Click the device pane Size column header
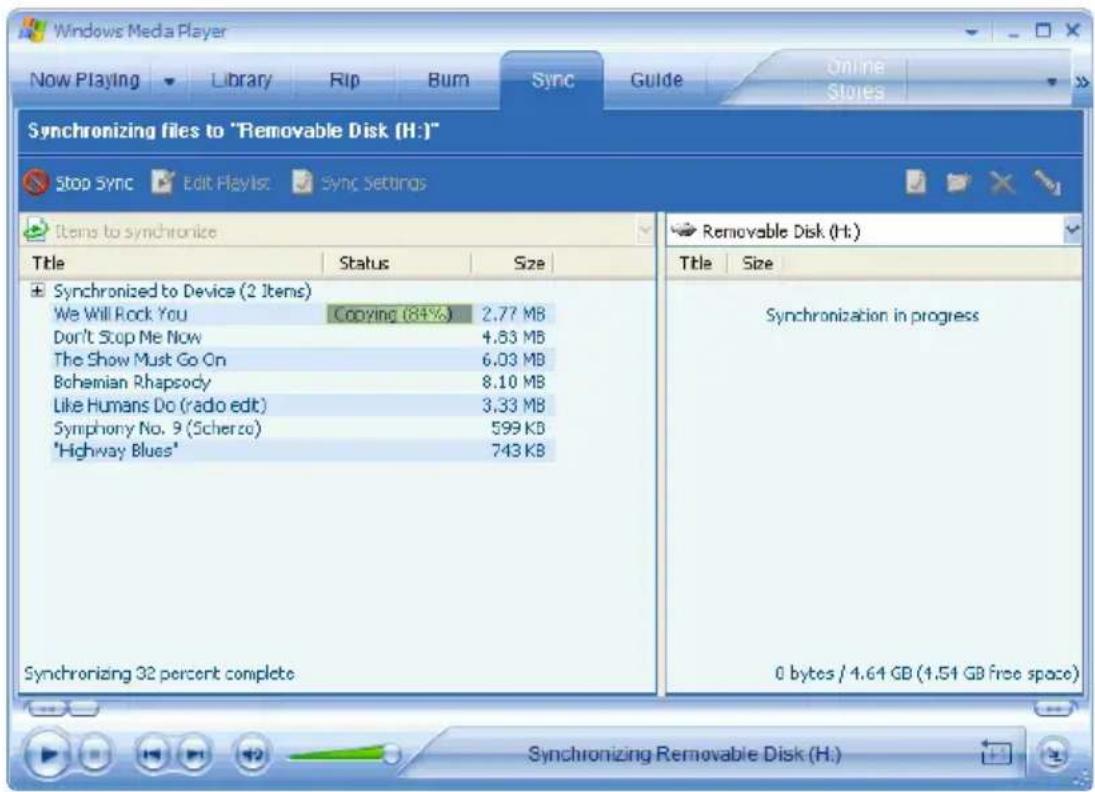Image resolution: width=1095 pixels, height=792 pixels. (757, 263)
